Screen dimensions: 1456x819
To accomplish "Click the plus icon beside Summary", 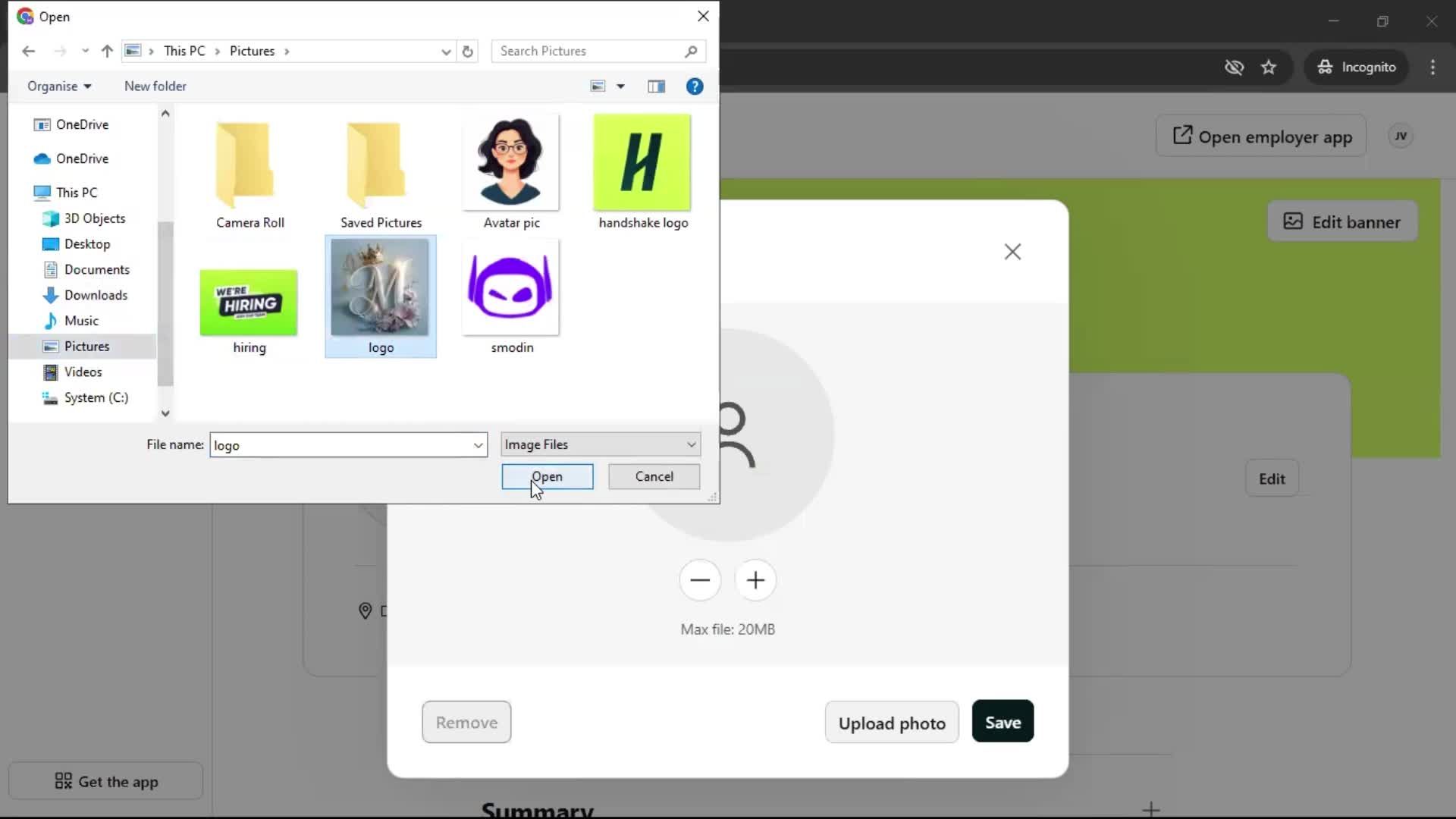I will (x=1151, y=809).
